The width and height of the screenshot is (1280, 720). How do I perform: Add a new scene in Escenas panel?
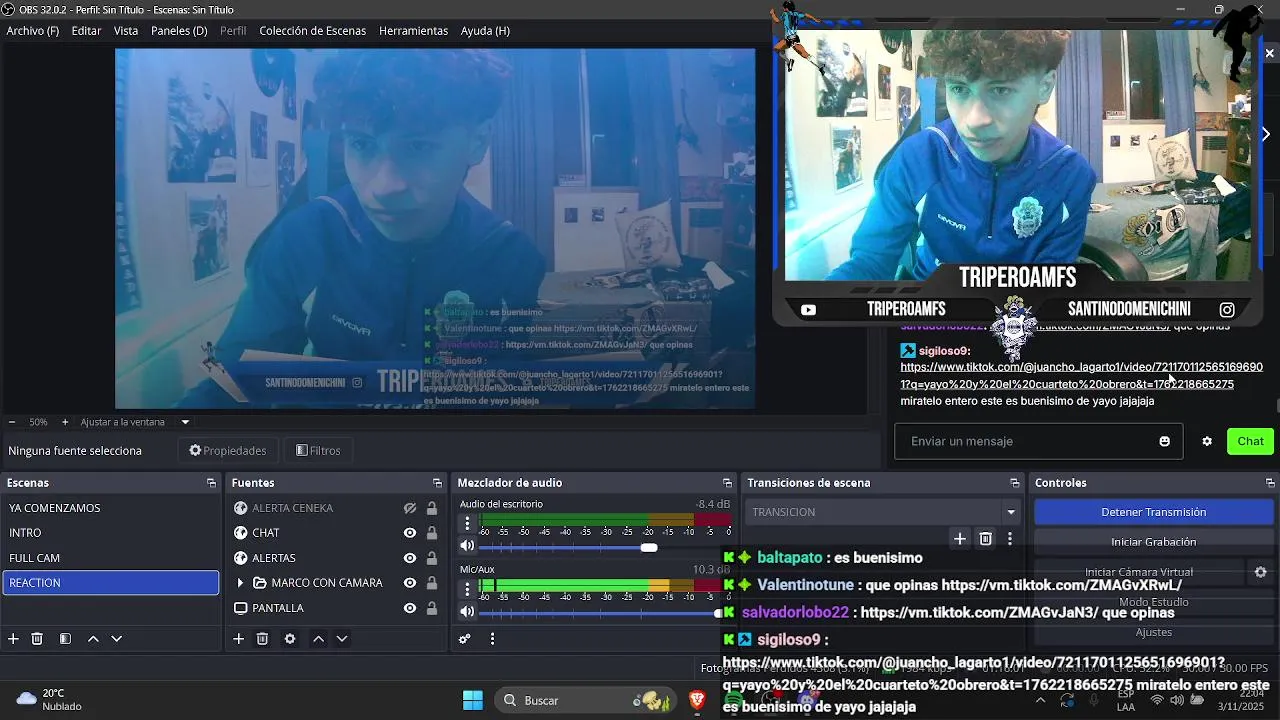pyautogui.click(x=13, y=639)
